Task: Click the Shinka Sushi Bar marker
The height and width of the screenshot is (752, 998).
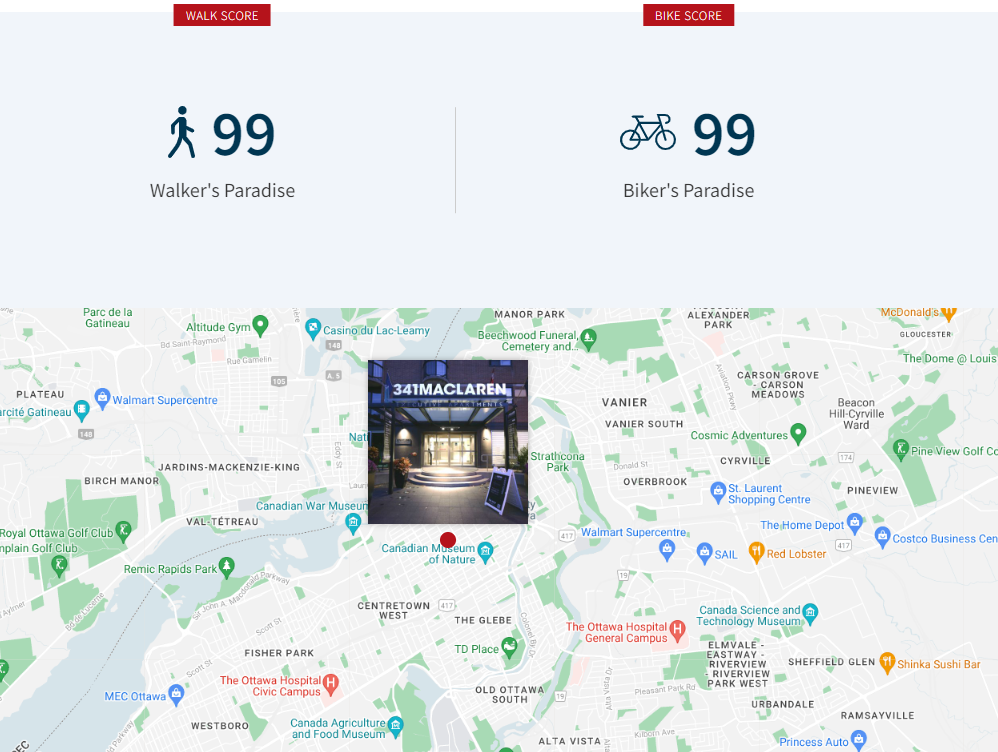Action: click(887, 663)
